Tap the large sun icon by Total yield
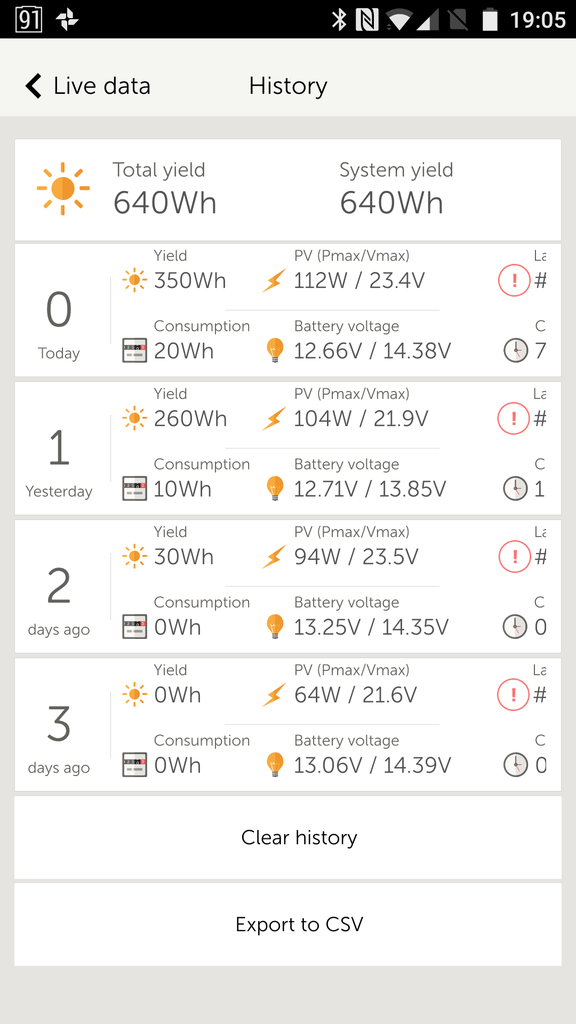 (x=63, y=189)
